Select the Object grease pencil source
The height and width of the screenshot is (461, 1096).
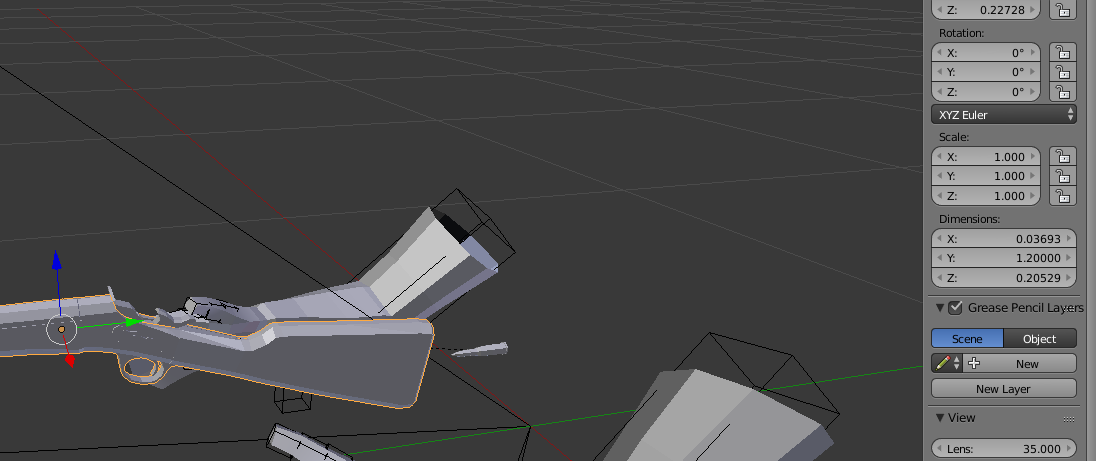(1040, 339)
